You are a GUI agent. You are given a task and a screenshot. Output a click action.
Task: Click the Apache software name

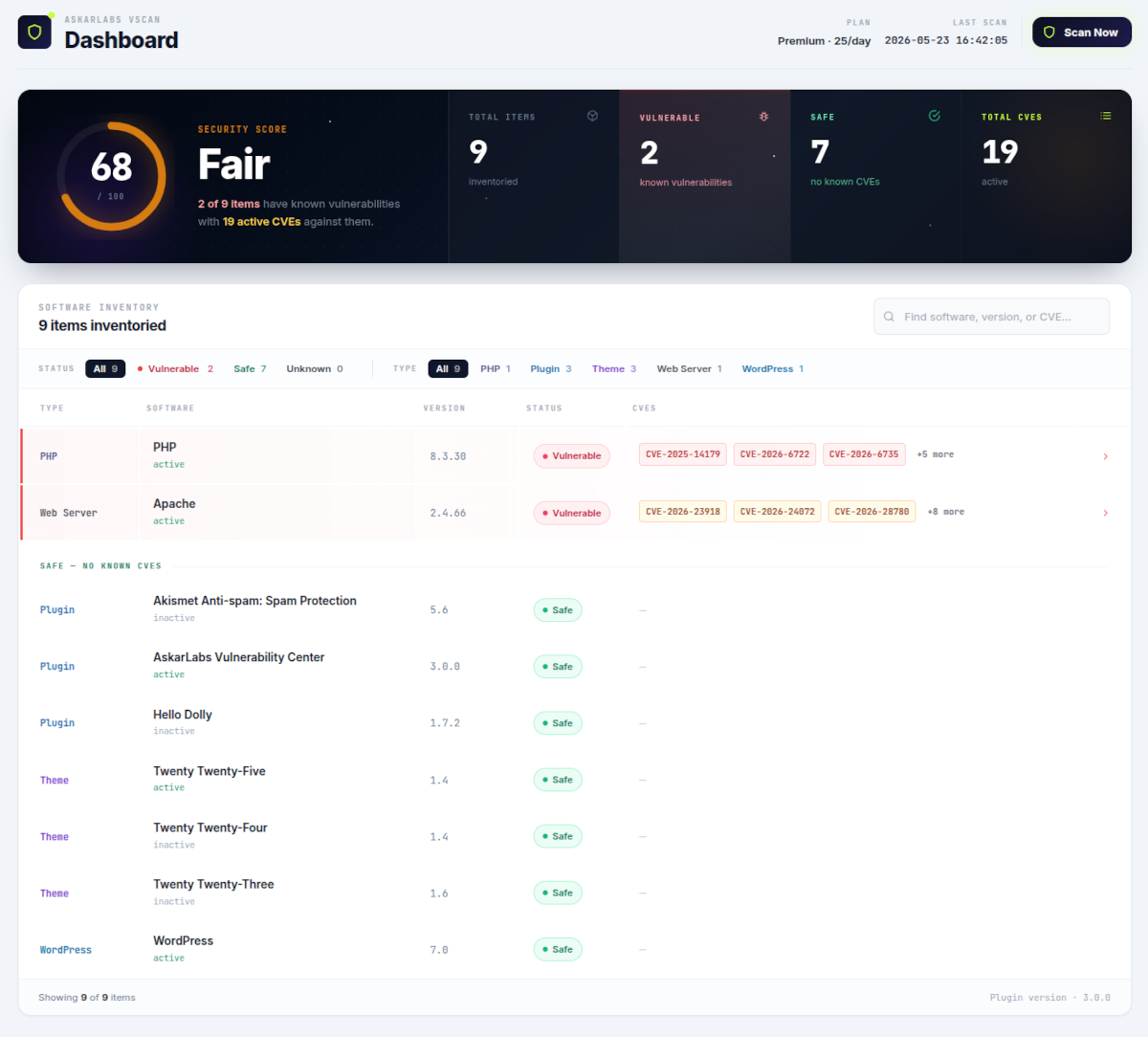[x=174, y=504]
